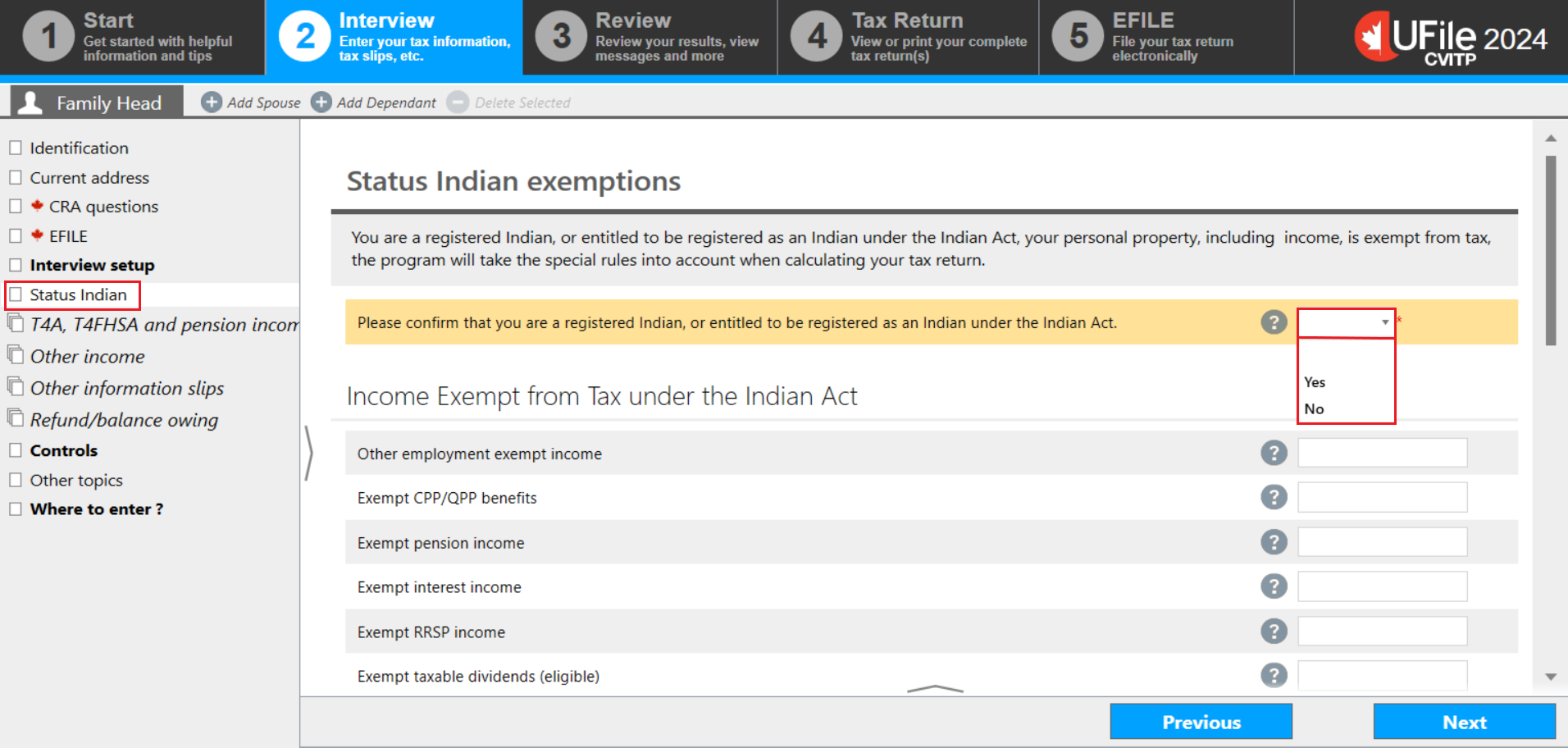The width and height of the screenshot is (1568, 748).
Task: Click the Next button
Action: (x=1464, y=722)
